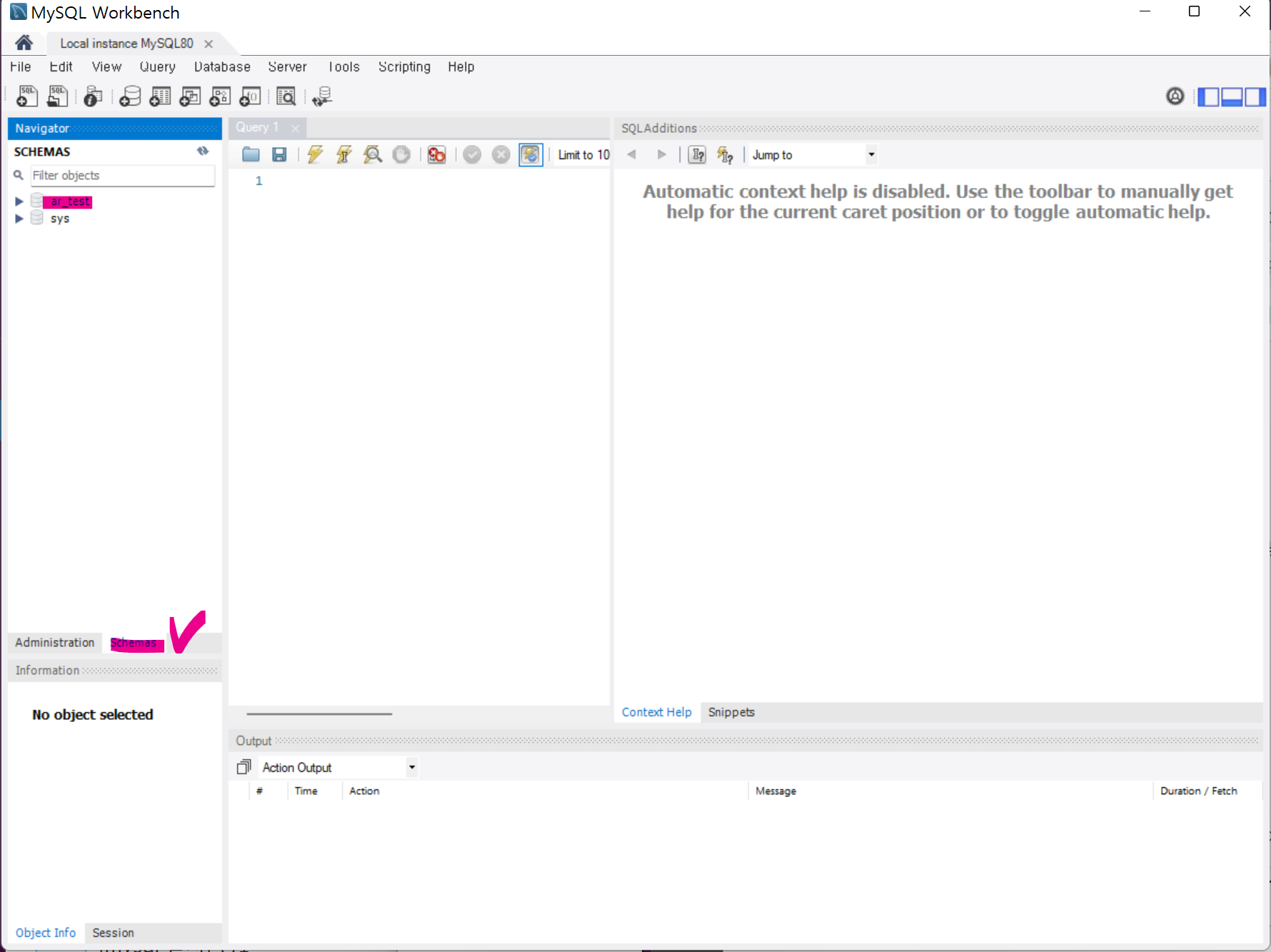The width and height of the screenshot is (1271, 952).
Task: Commit the transaction checkmark icon
Action: coord(472,154)
